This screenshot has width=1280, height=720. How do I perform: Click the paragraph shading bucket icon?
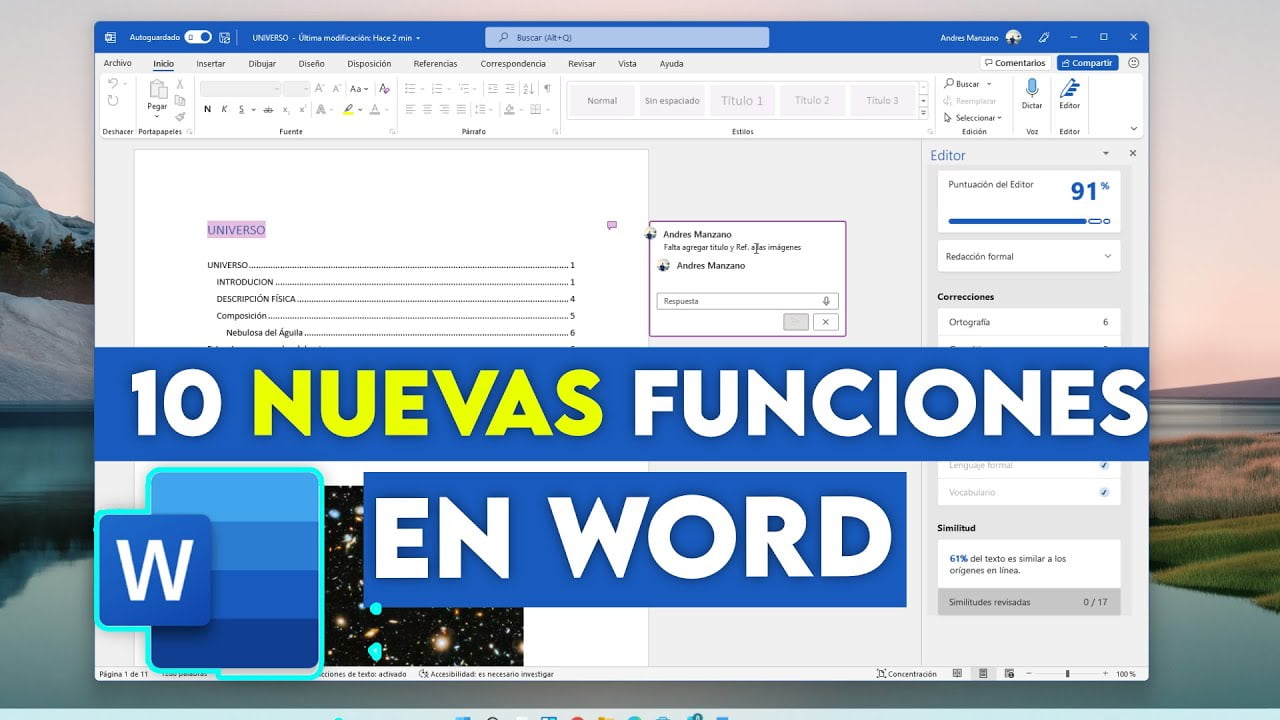(509, 110)
